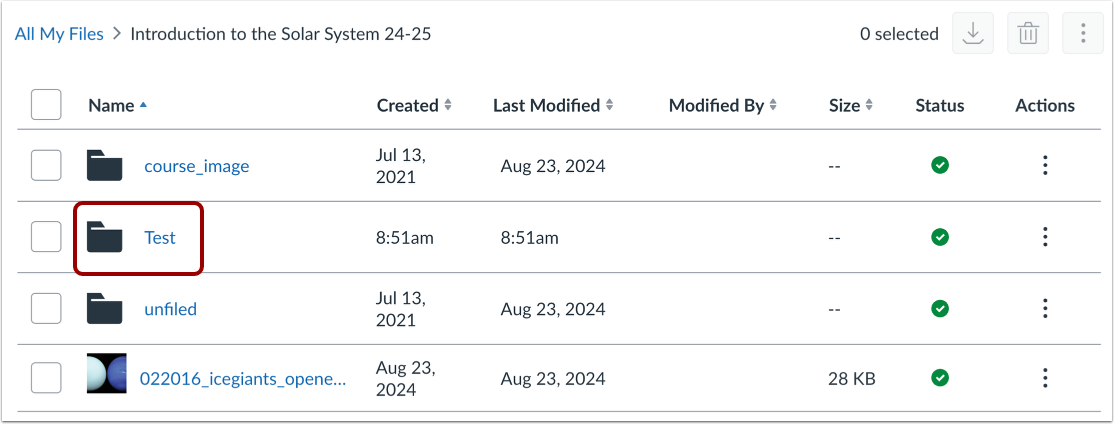Select the unfiled folder checkbox
1114x424 pixels.
coord(46,309)
